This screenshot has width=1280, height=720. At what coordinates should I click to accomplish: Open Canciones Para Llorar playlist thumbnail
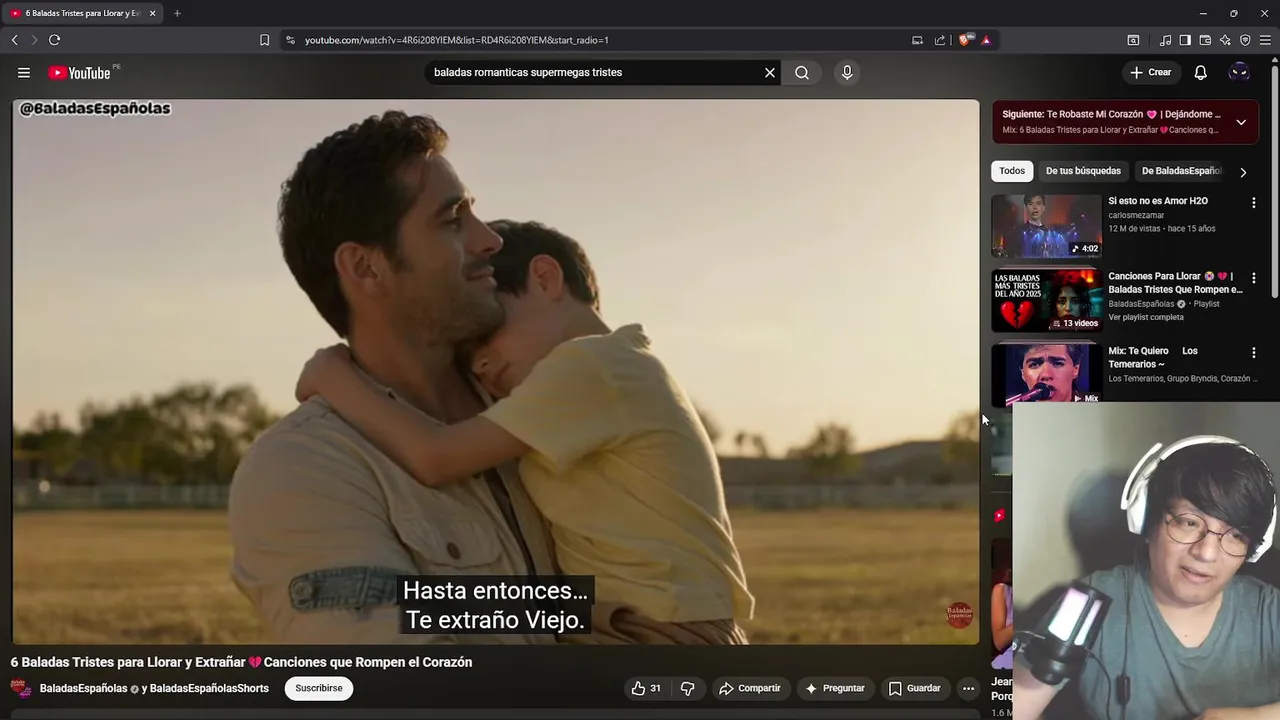pos(1046,300)
